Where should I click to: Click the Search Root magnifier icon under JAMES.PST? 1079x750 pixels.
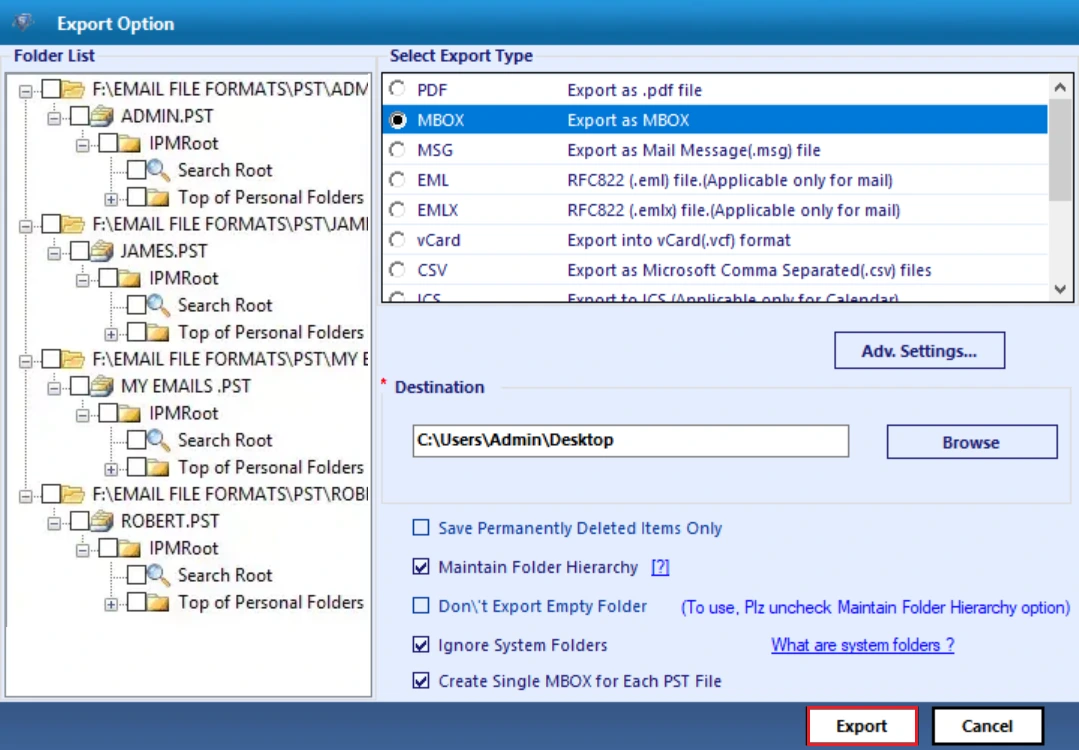click(158, 305)
